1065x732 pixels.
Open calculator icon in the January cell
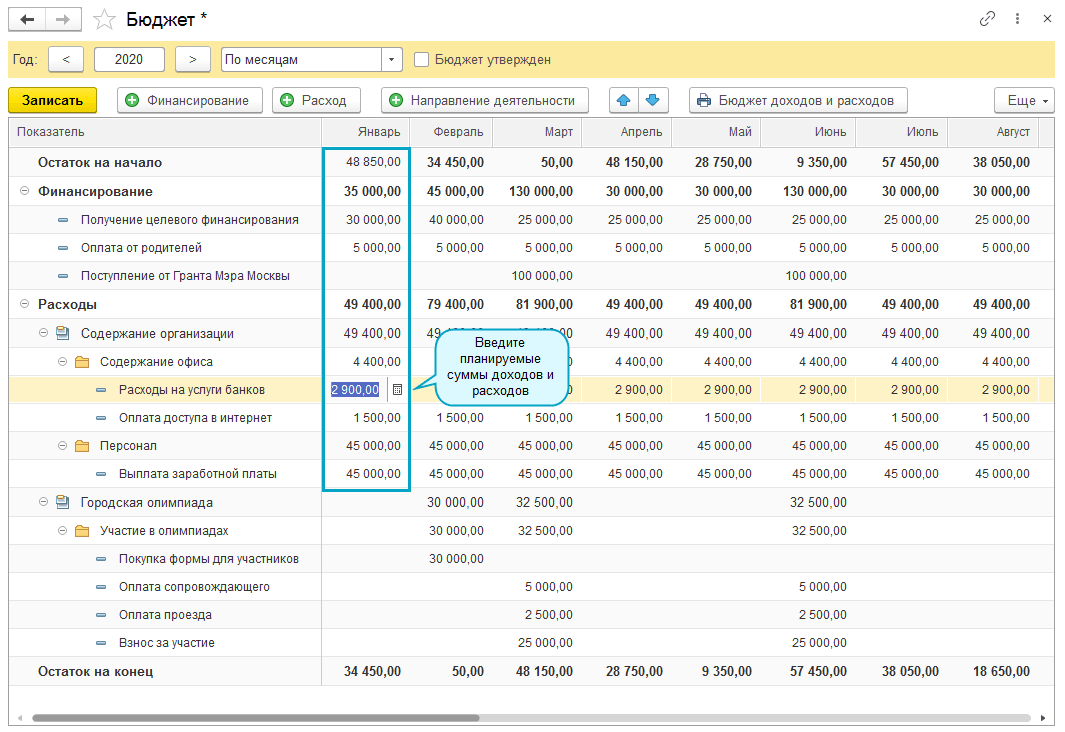(397, 390)
